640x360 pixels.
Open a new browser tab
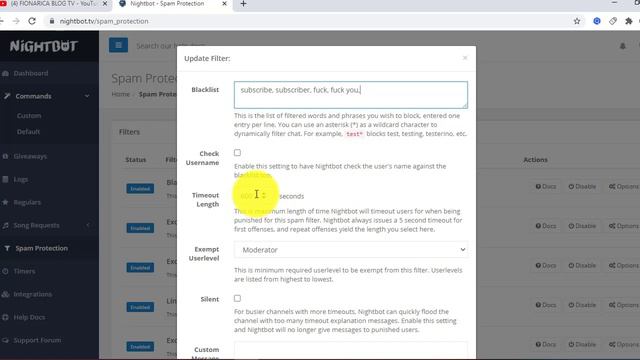243,4
